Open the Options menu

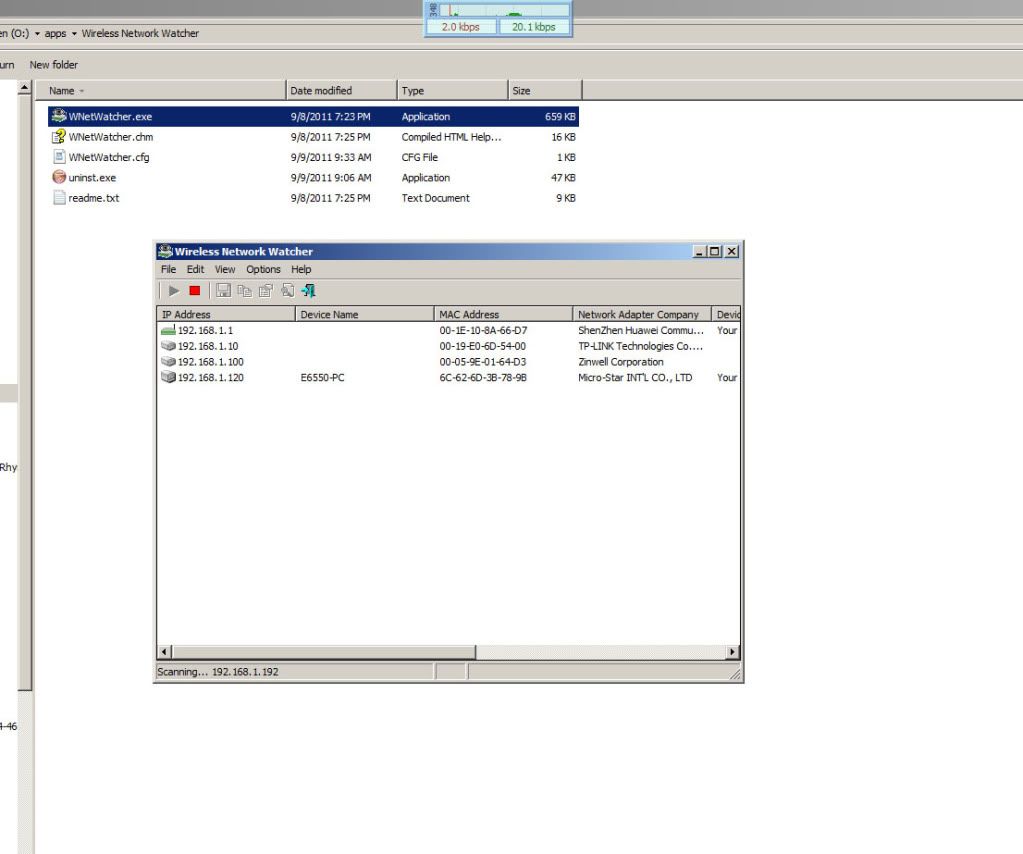(263, 270)
